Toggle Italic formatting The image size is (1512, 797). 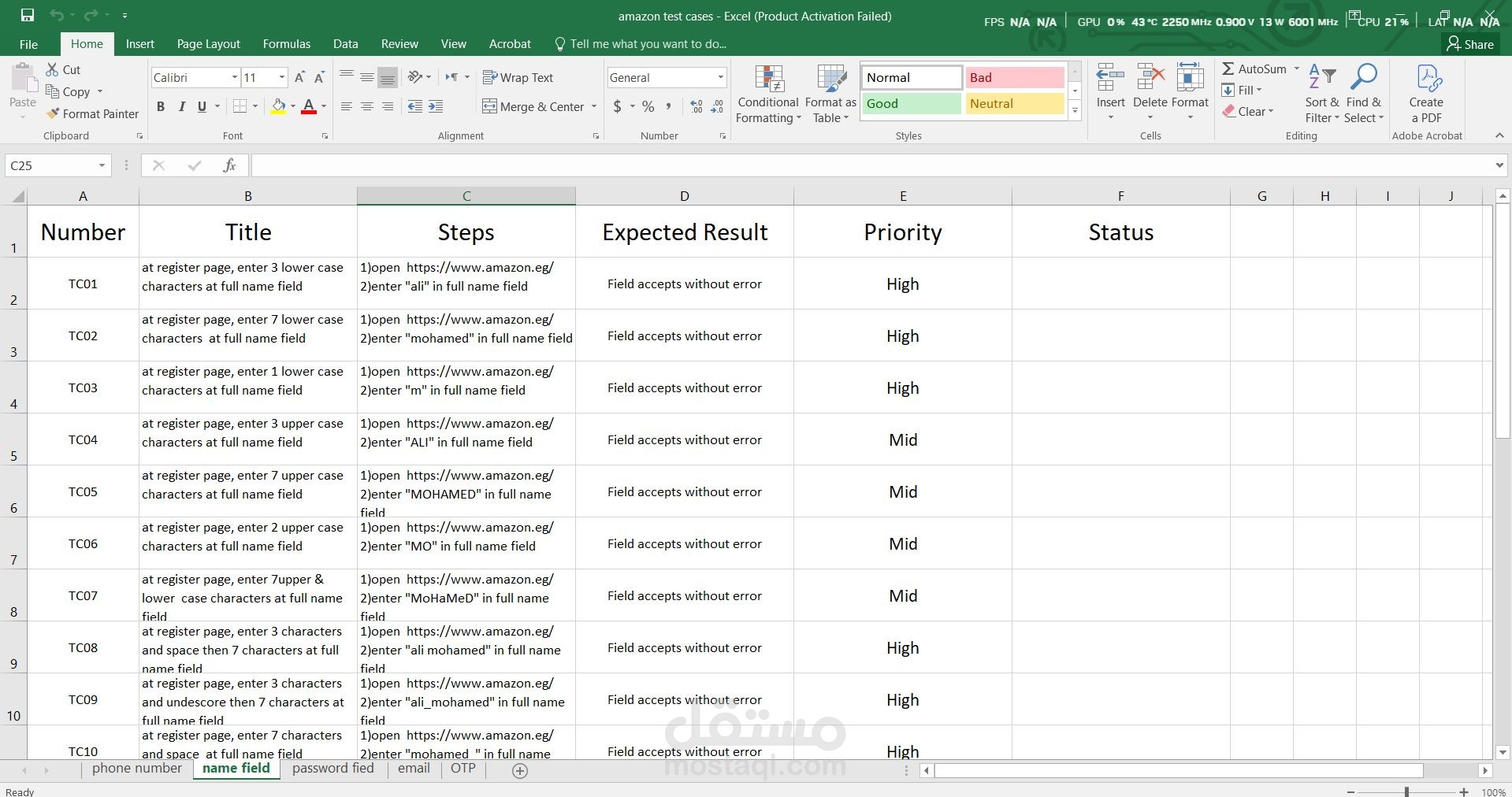181,106
